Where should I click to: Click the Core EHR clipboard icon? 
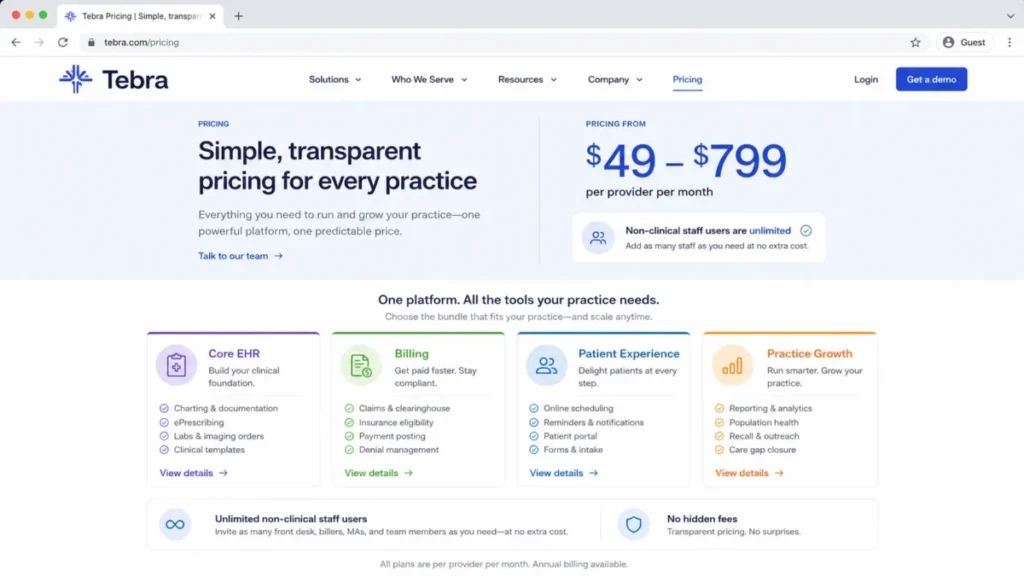pos(176,365)
